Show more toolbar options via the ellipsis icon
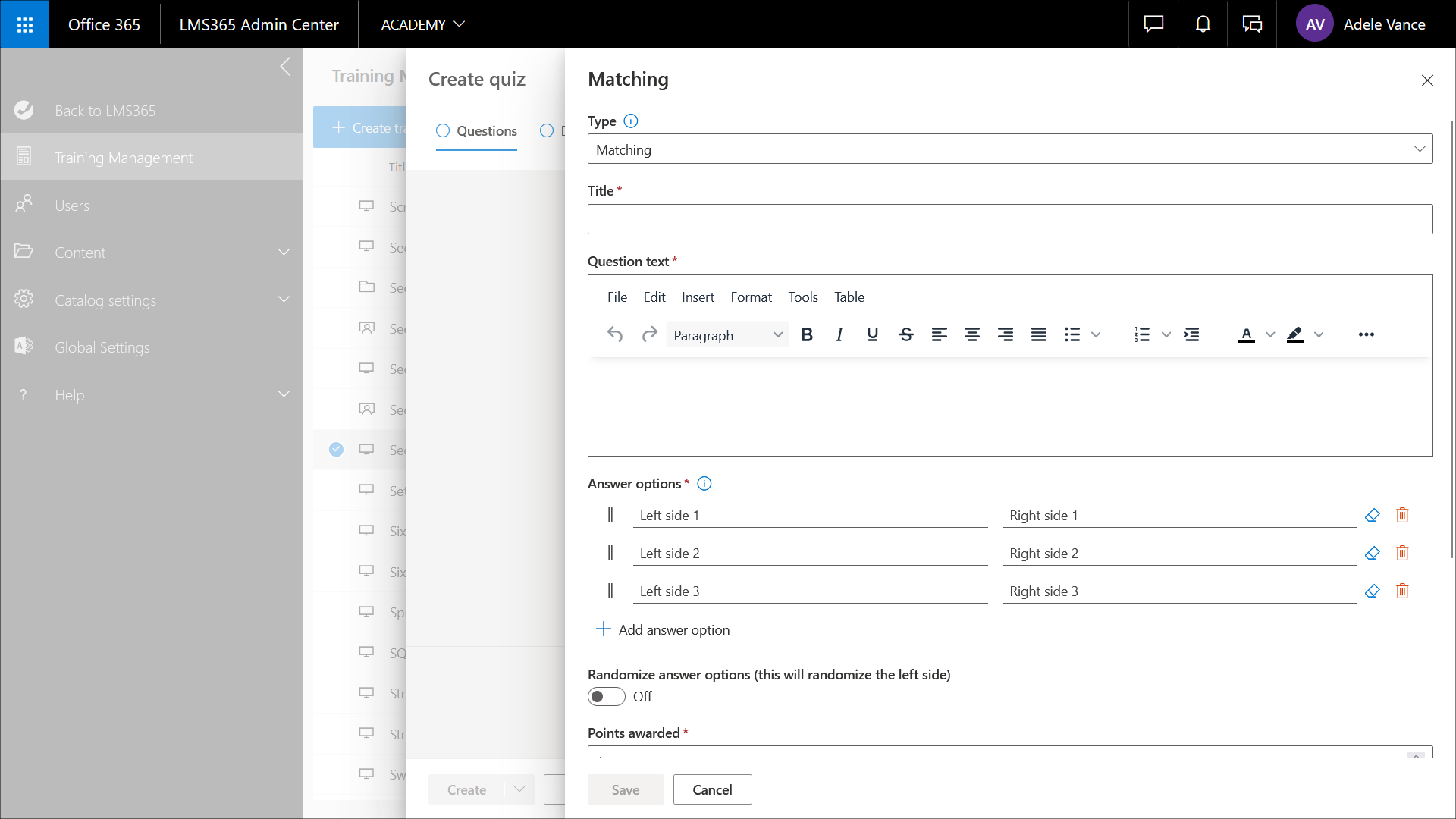The height and width of the screenshot is (819, 1456). tap(1366, 334)
